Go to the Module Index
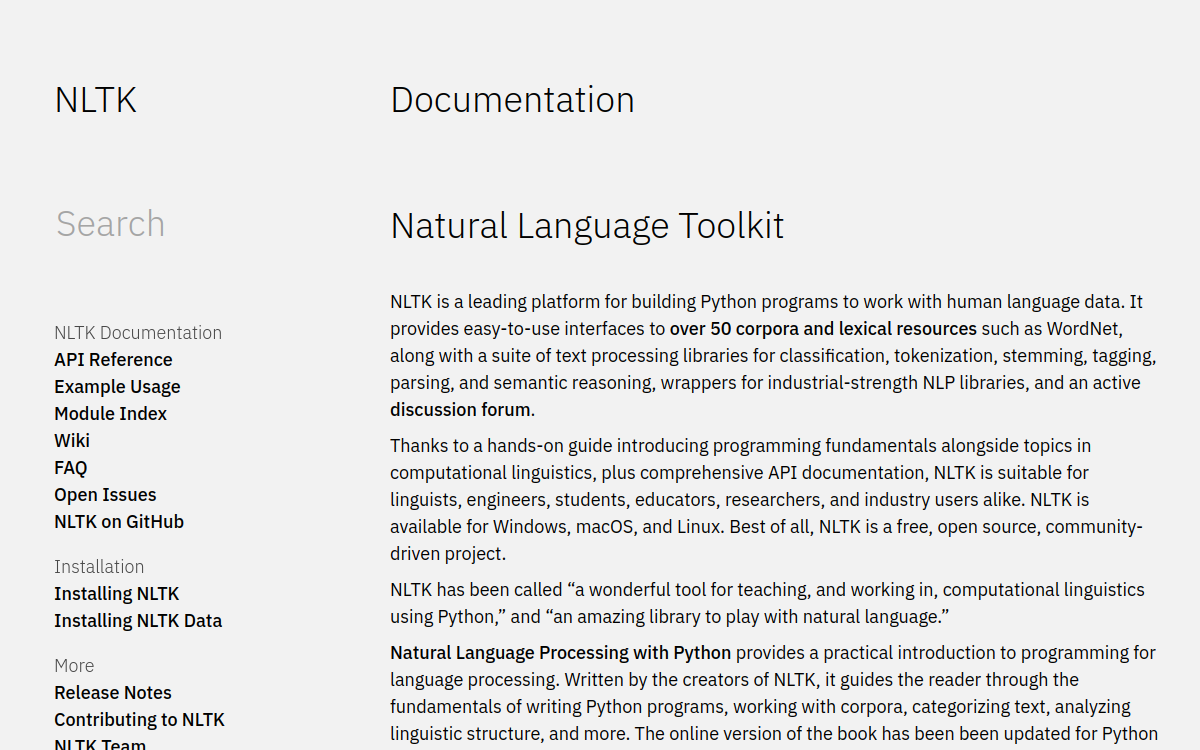The image size is (1200, 750). pyautogui.click(x=110, y=414)
